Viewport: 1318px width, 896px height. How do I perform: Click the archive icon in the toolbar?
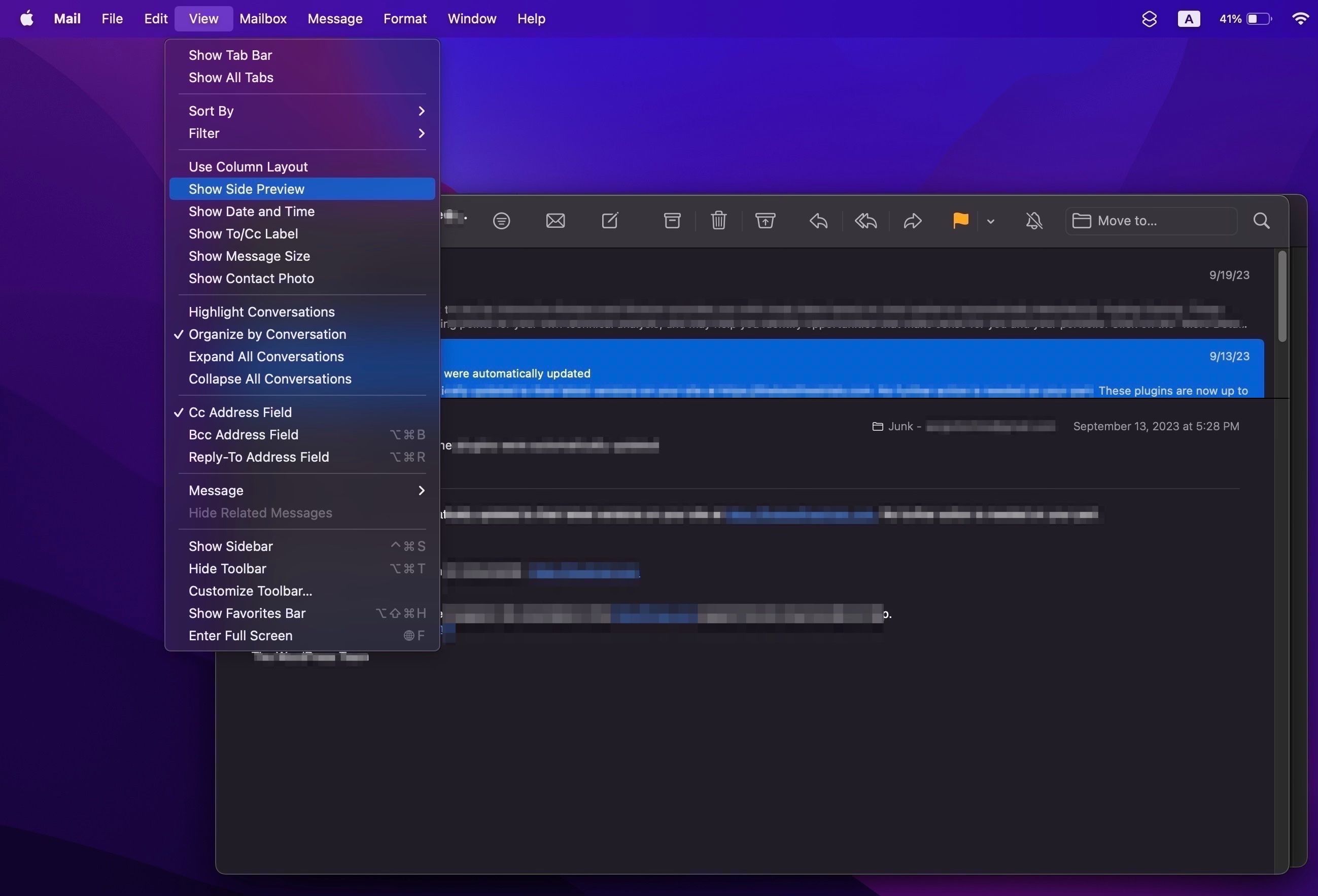672,221
